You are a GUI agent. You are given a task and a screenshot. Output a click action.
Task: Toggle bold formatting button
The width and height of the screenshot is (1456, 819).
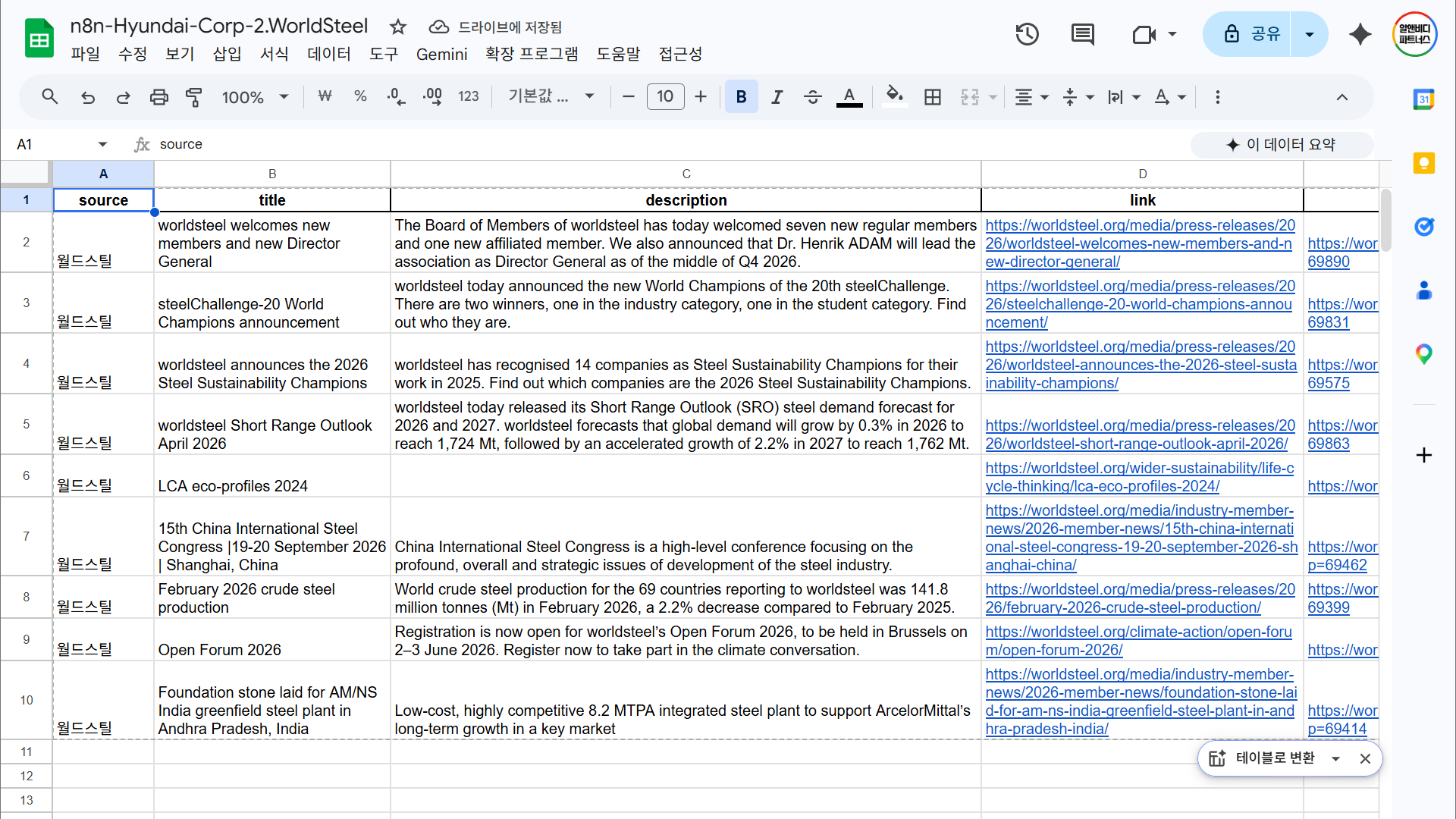(x=741, y=97)
